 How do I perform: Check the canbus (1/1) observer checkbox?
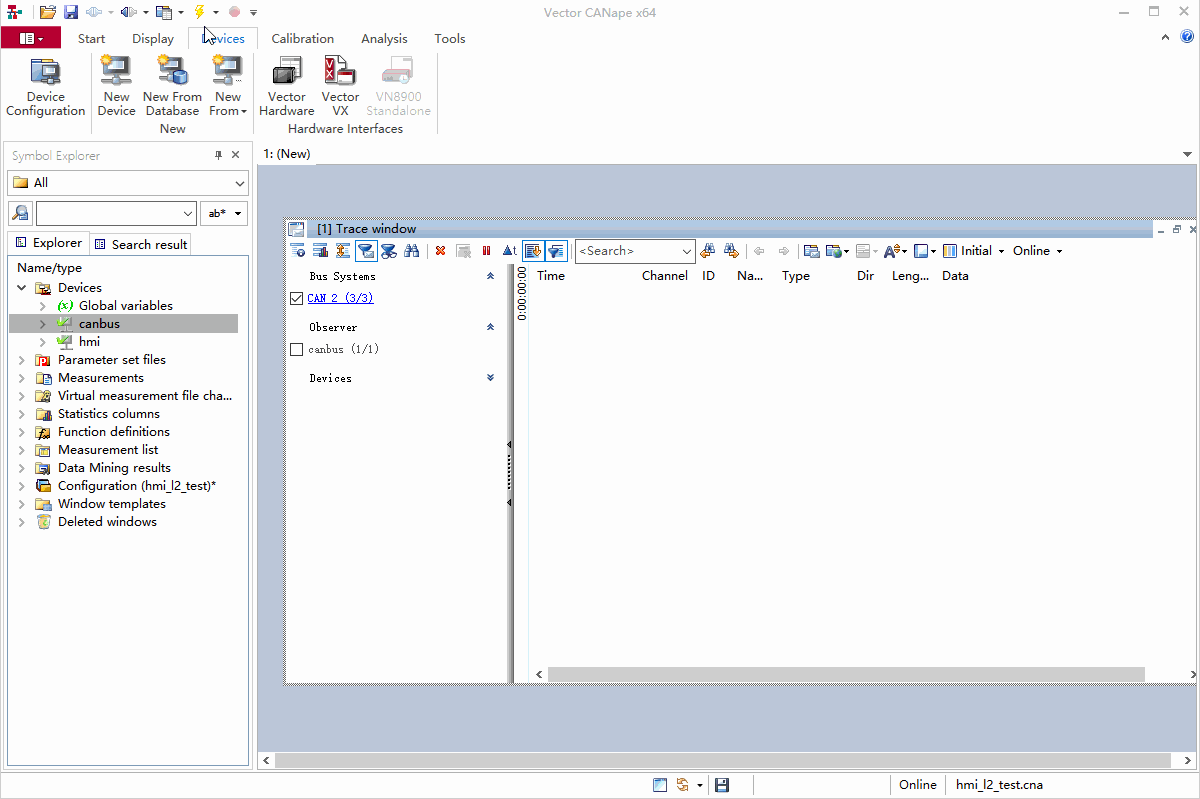pos(296,349)
